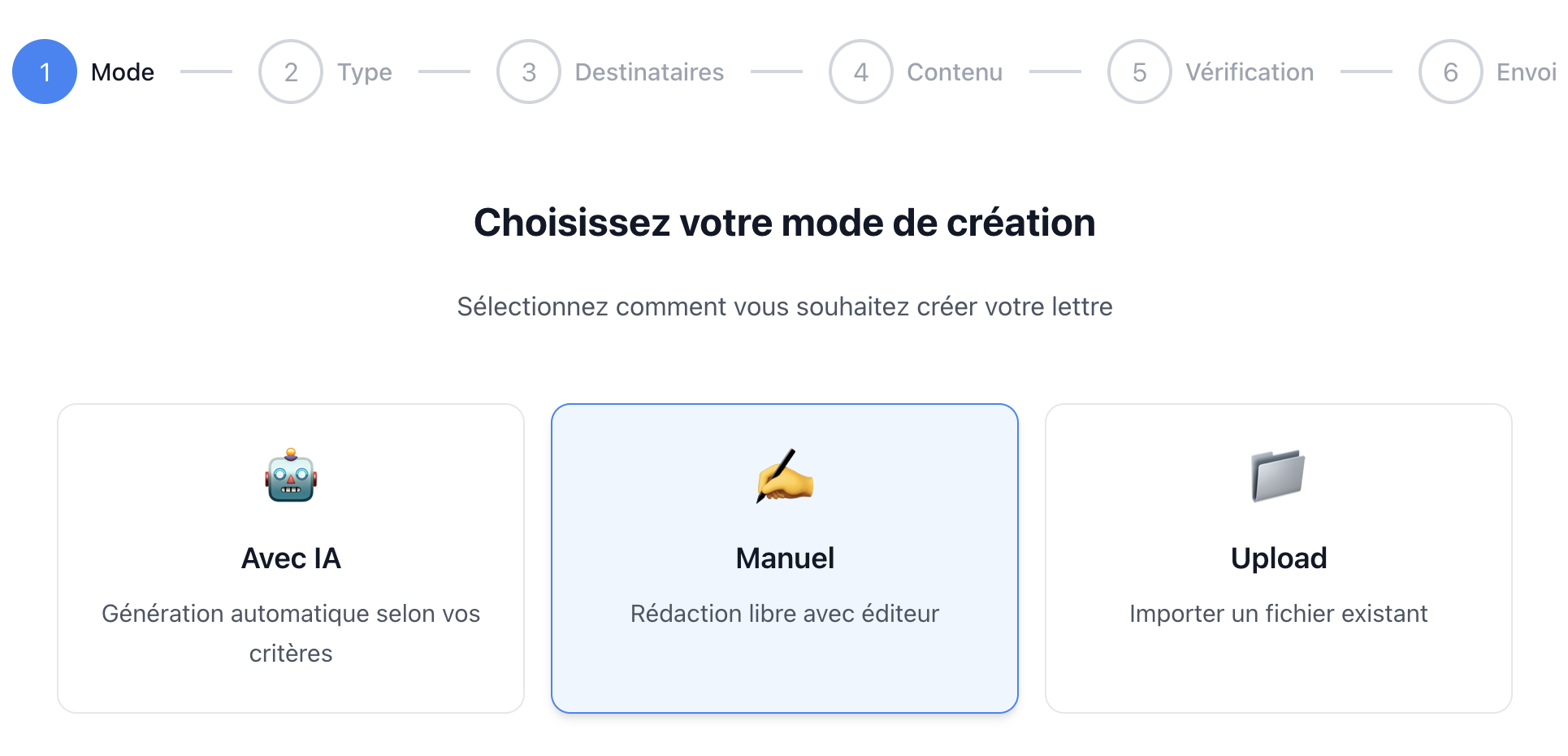Click the Vérification step label

pos(1249,72)
